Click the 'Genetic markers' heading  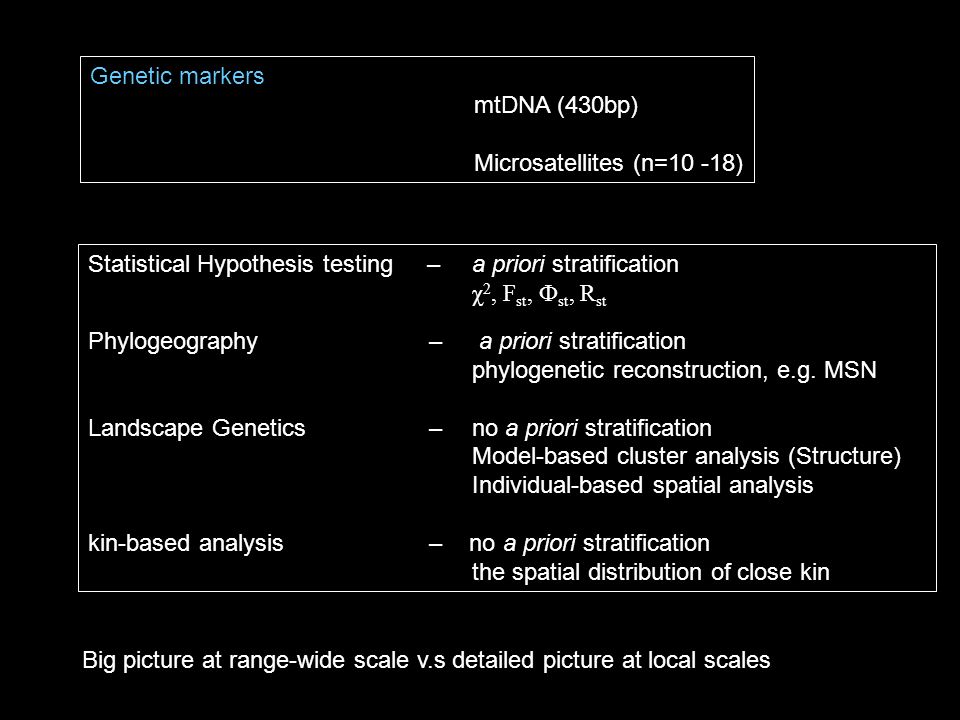tap(177, 76)
